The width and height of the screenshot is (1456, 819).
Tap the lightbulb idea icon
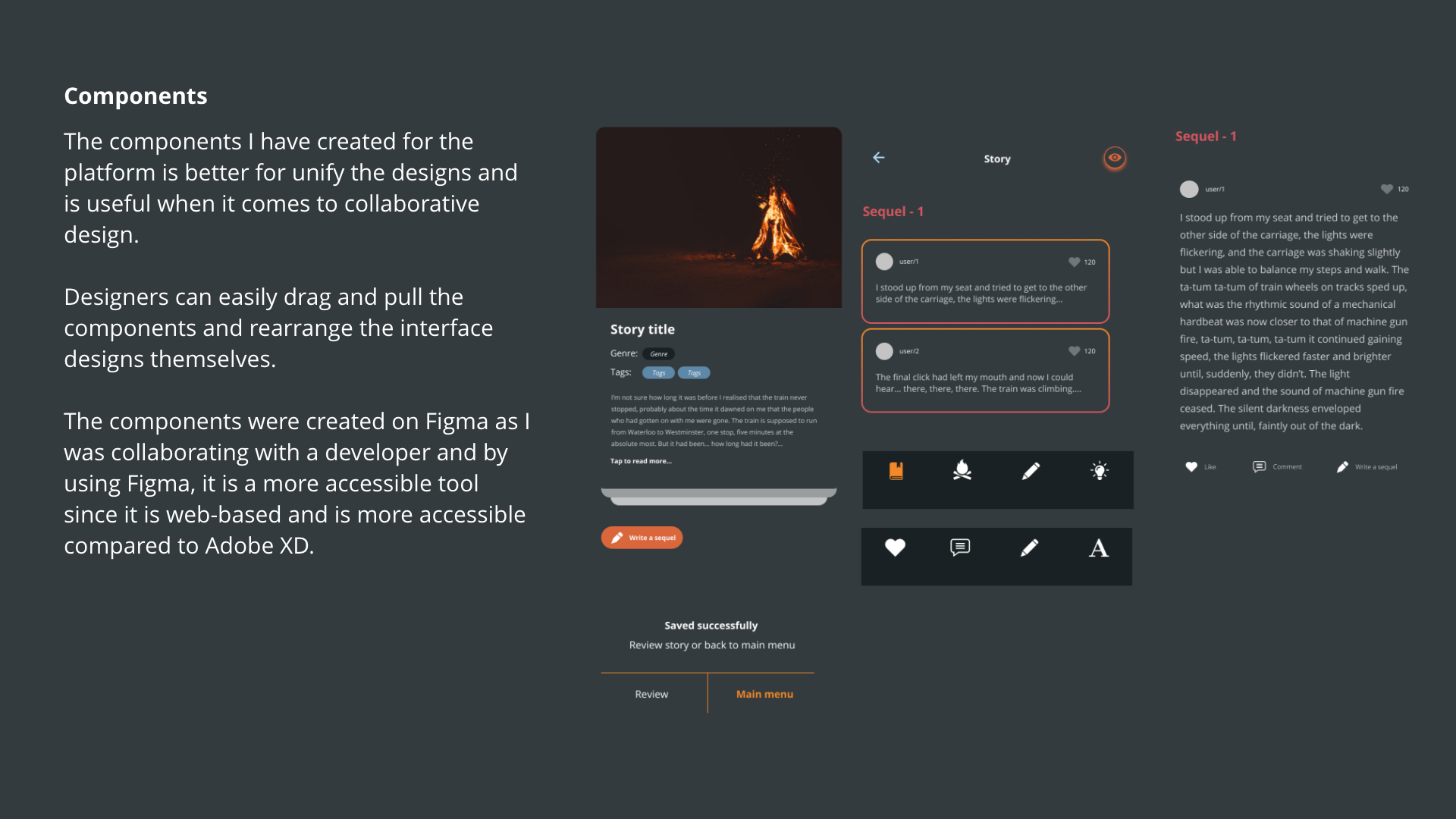pos(1100,471)
